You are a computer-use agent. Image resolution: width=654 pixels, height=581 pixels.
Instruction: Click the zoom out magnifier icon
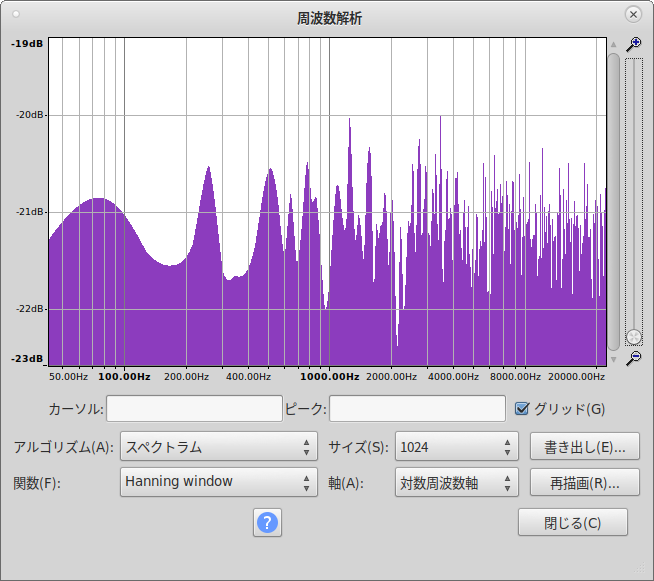point(633,358)
